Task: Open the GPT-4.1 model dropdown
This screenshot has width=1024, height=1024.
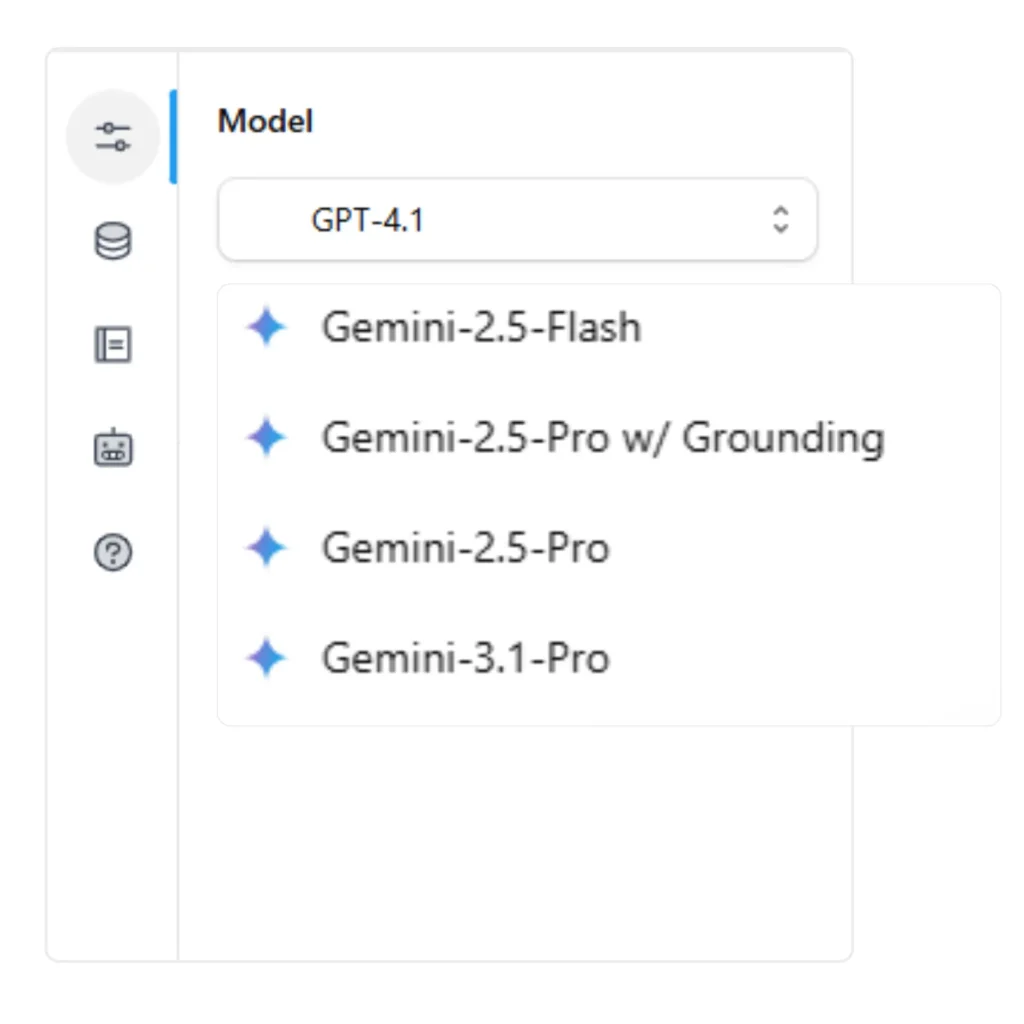Action: click(x=517, y=220)
